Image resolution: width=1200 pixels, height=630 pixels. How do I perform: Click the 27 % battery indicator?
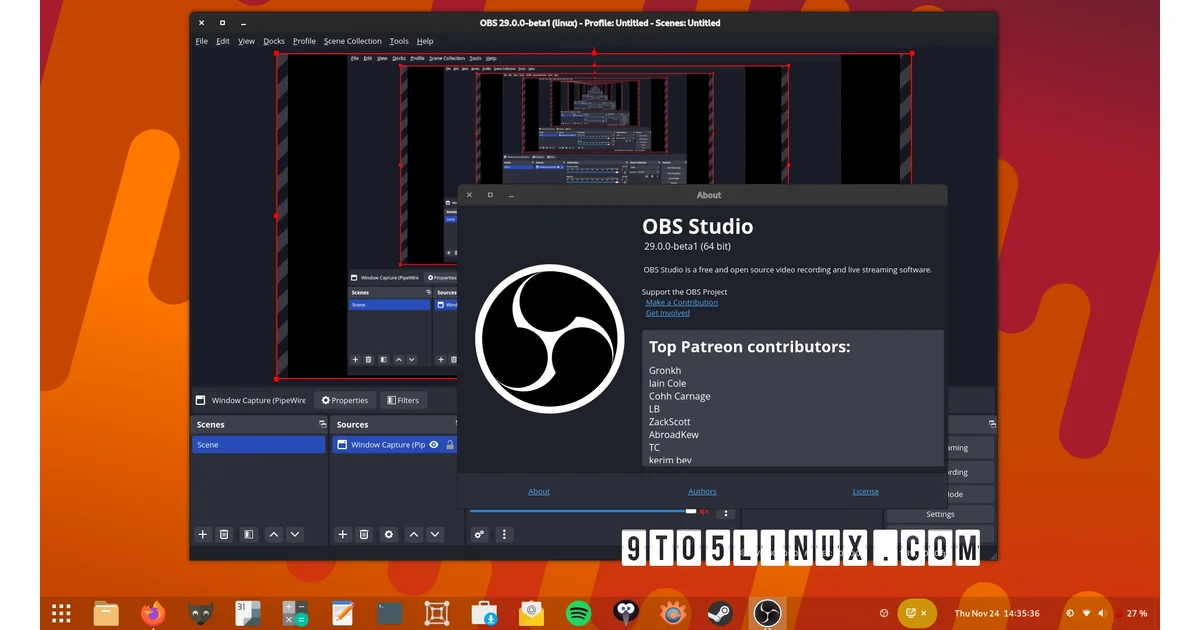[x=1137, y=613]
